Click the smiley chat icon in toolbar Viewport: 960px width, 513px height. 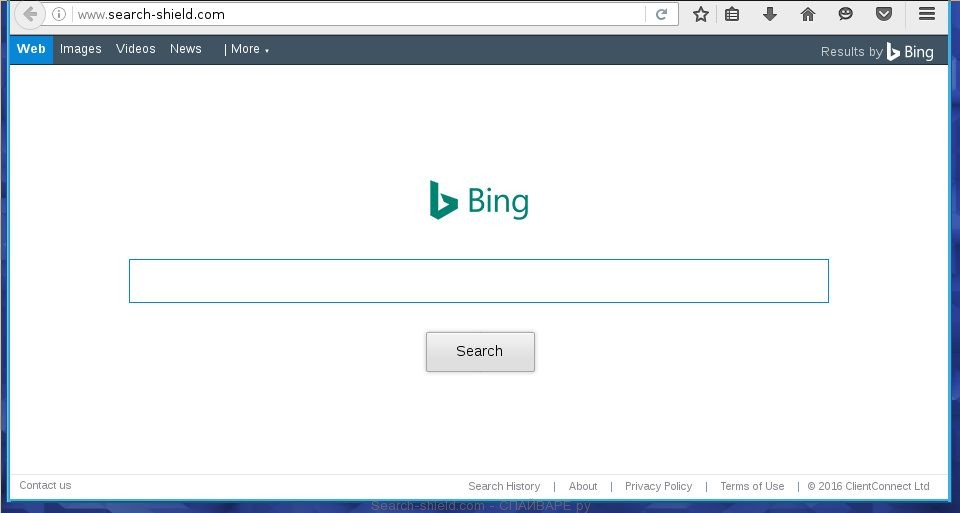(846, 14)
